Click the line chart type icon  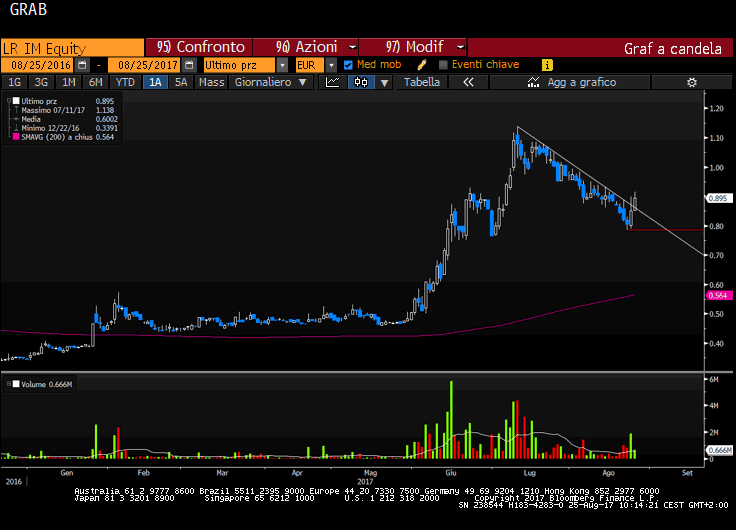point(333,82)
